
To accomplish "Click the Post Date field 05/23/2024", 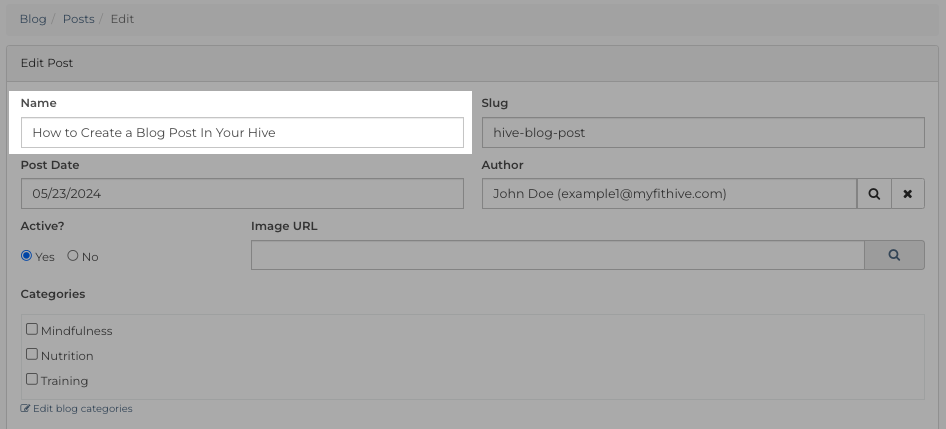I will click(x=243, y=194).
